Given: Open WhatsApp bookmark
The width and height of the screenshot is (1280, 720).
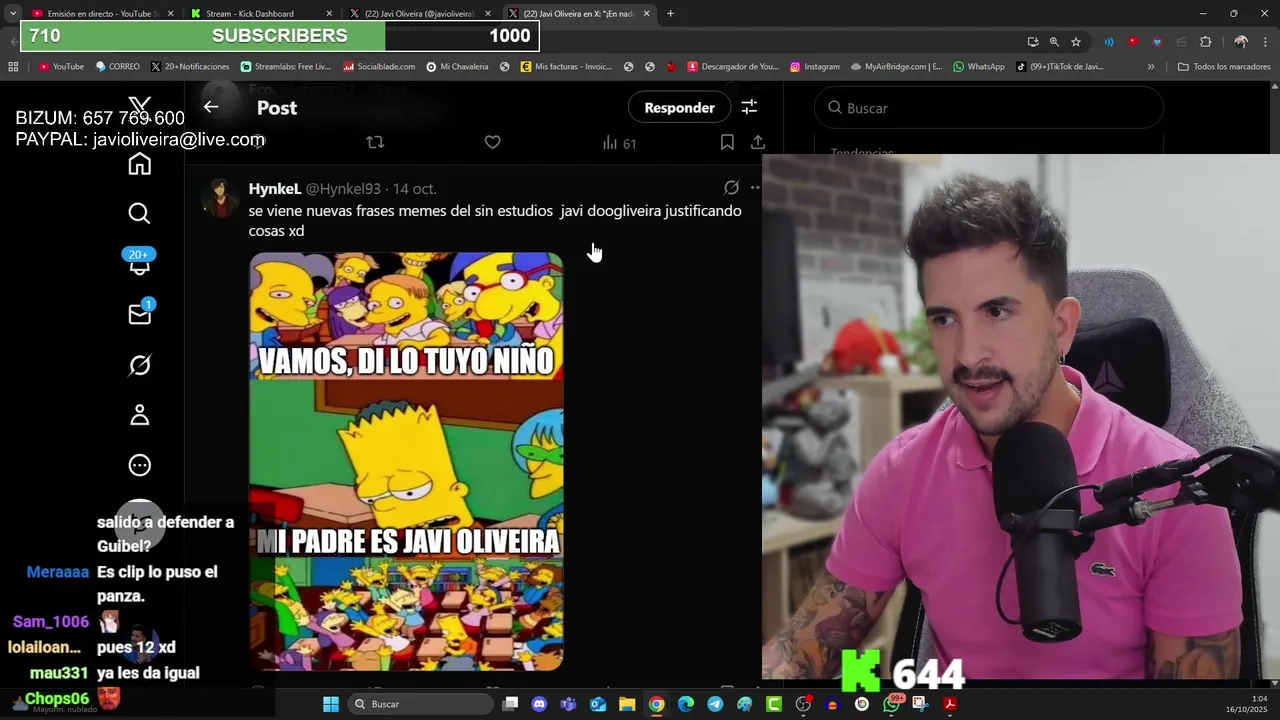Looking at the screenshot, I should pyautogui.click(x=978, y=66).
